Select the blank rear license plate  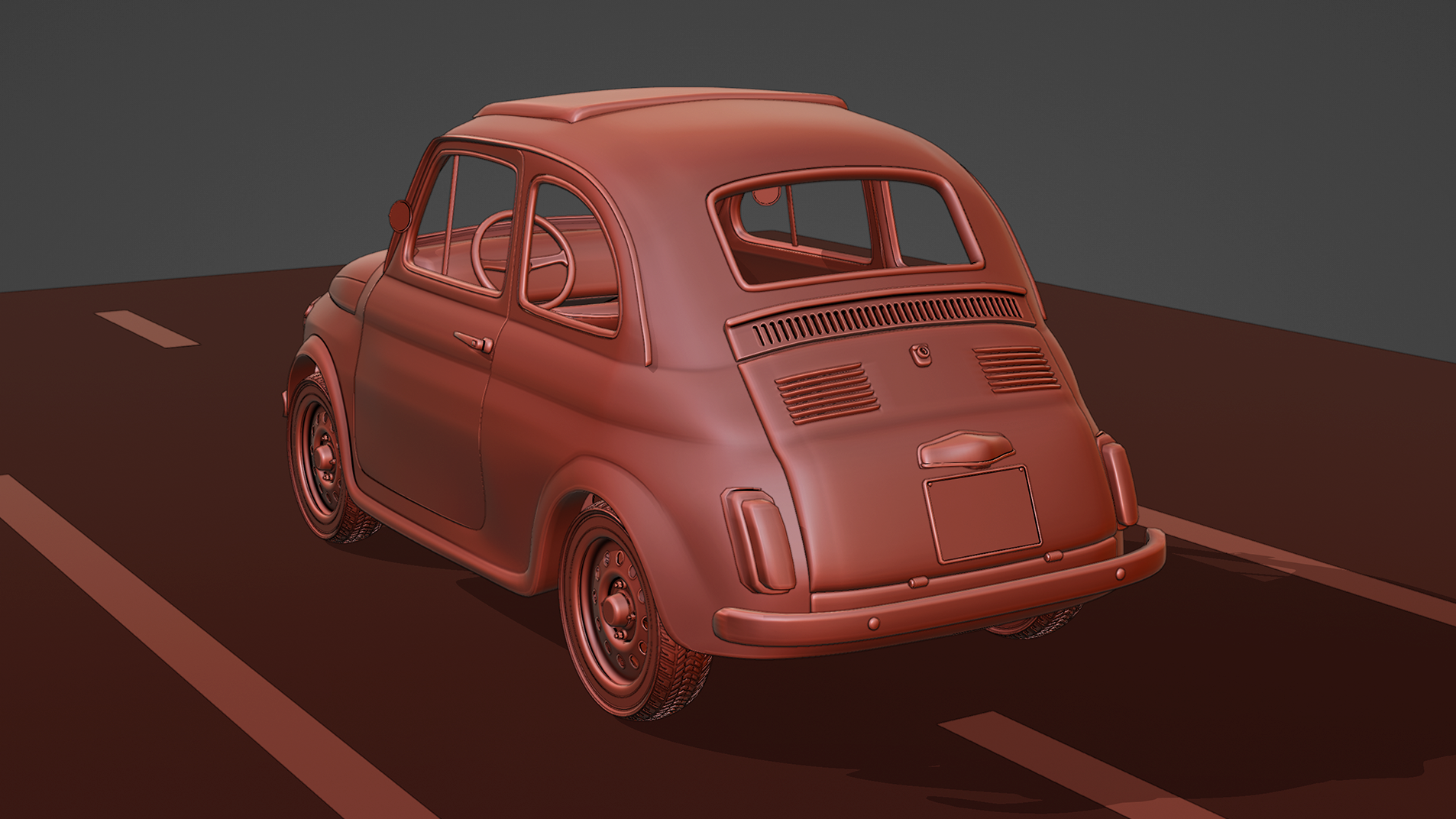(x=982, y=514)
